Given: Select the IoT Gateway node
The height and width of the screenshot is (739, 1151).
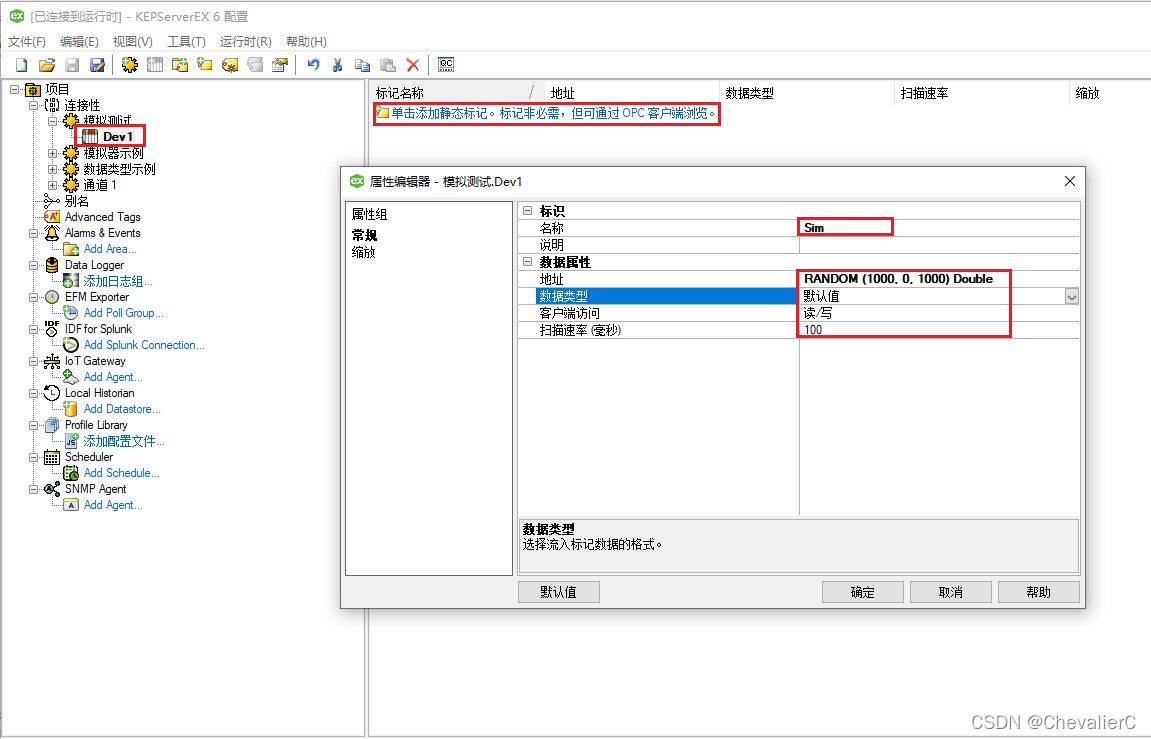Looking at the screenshot, I should [x=95, y=361].
